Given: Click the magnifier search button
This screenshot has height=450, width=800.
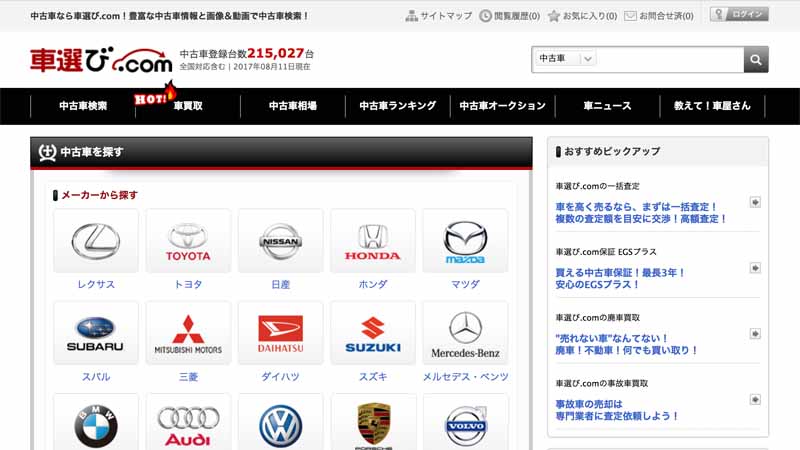Looking at the screenshot, I should pyautogui.click(x=756, y=60).
